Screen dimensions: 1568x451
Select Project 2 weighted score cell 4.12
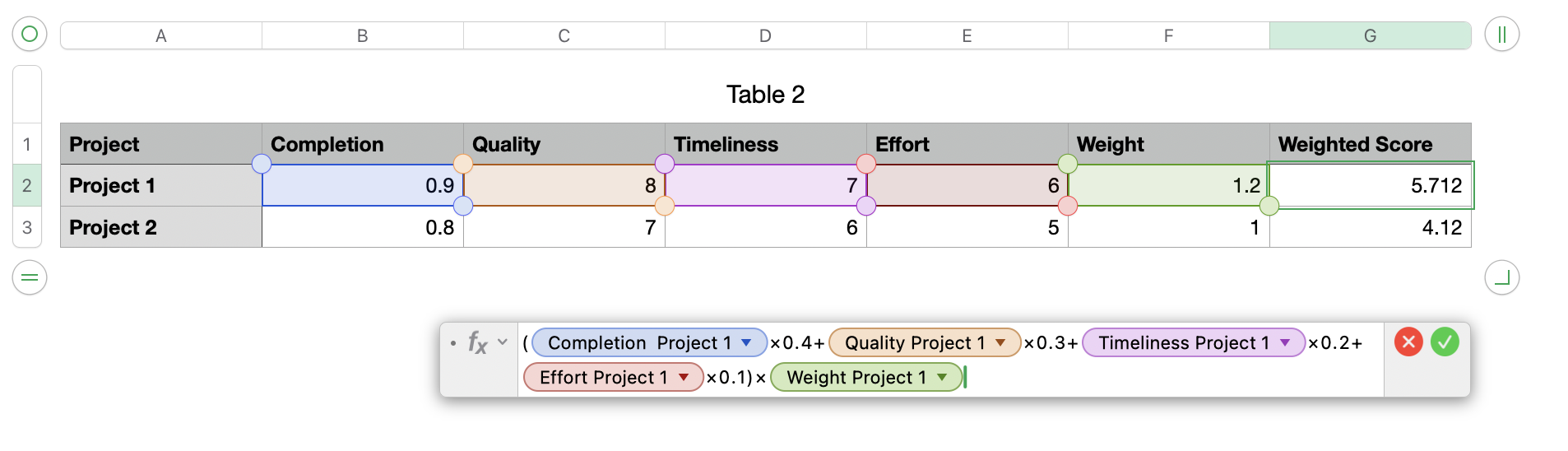[1370, 227]
